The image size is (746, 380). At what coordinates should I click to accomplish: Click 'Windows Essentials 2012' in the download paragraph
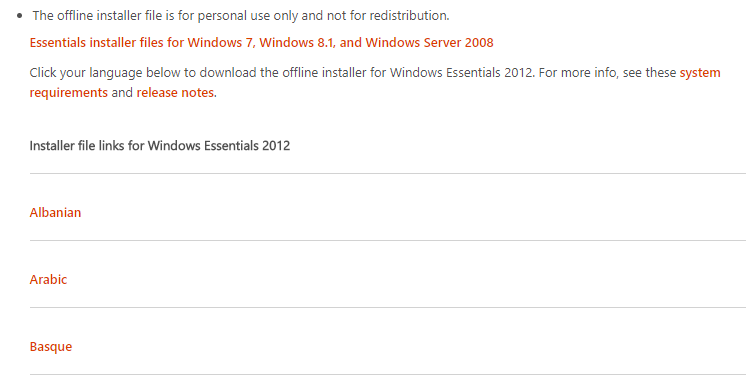[x=462, y=73]
